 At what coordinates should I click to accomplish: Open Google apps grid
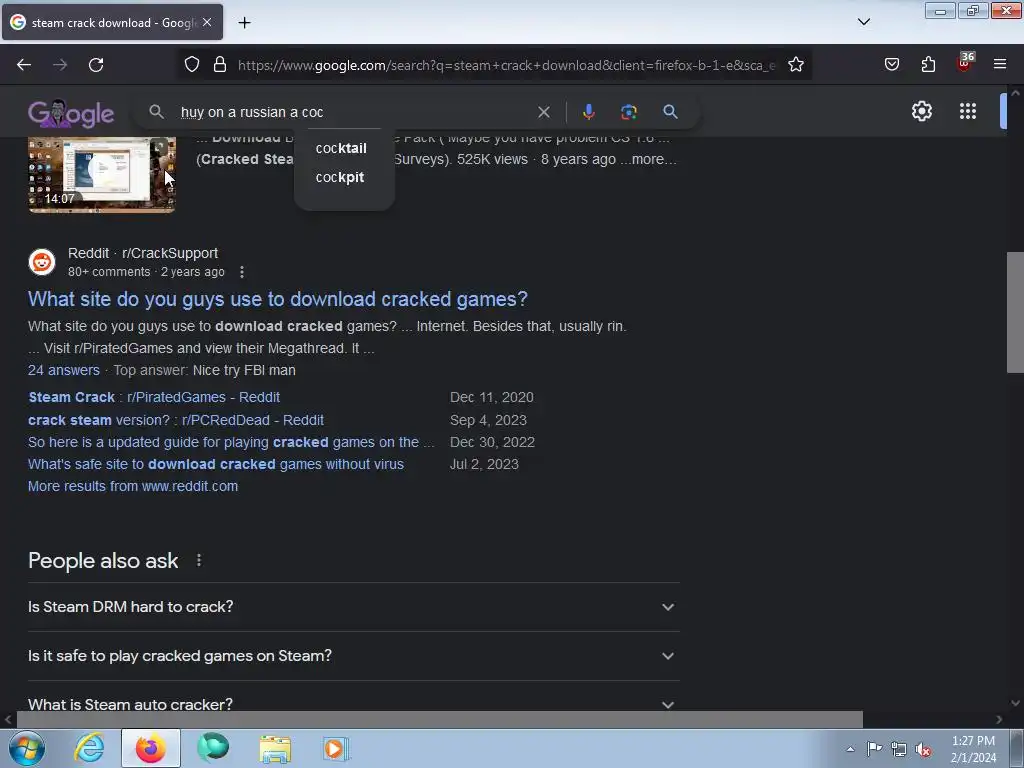click(968, 111)
